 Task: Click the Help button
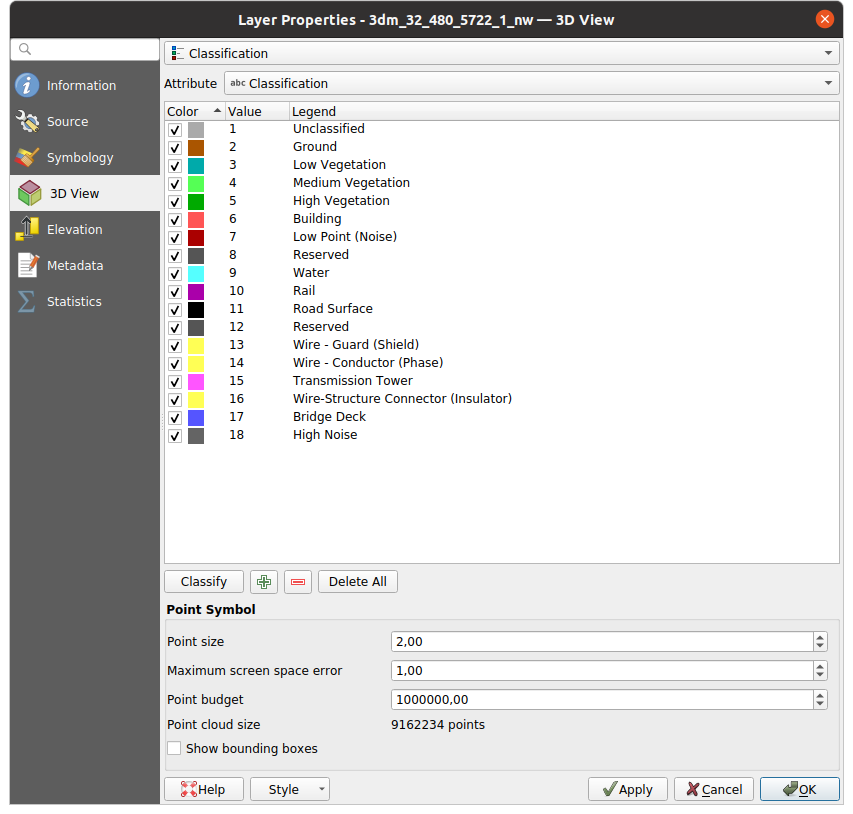(204, 789)
